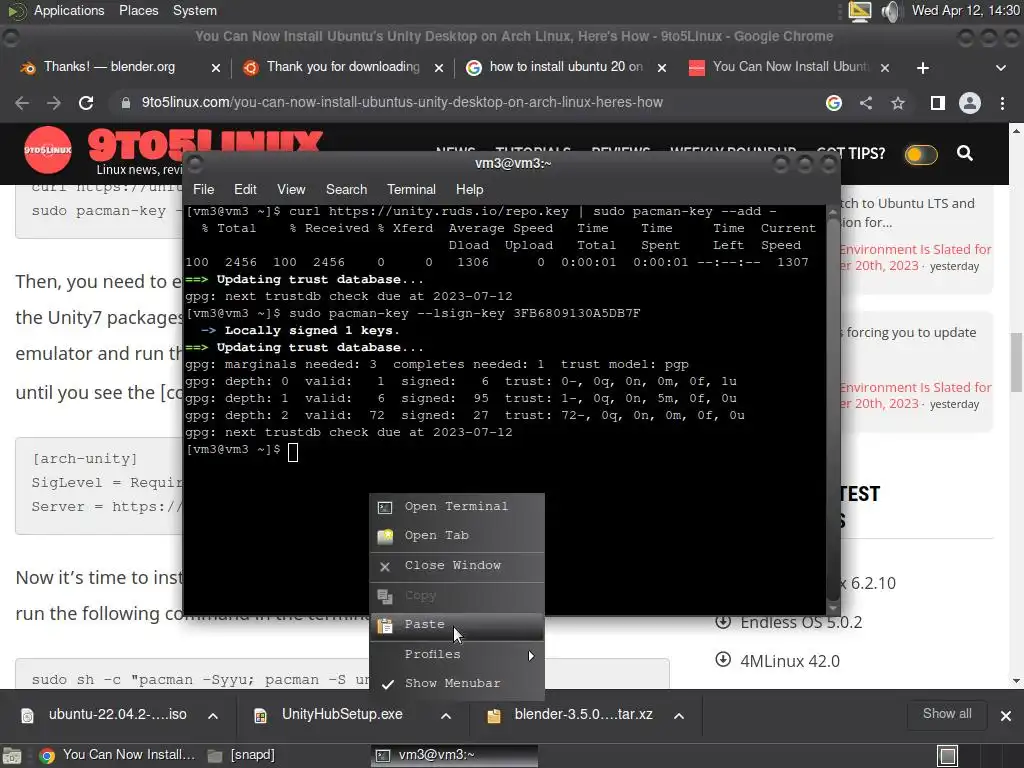Click the display tray icon
The image size is (1024, 768).
859,11
